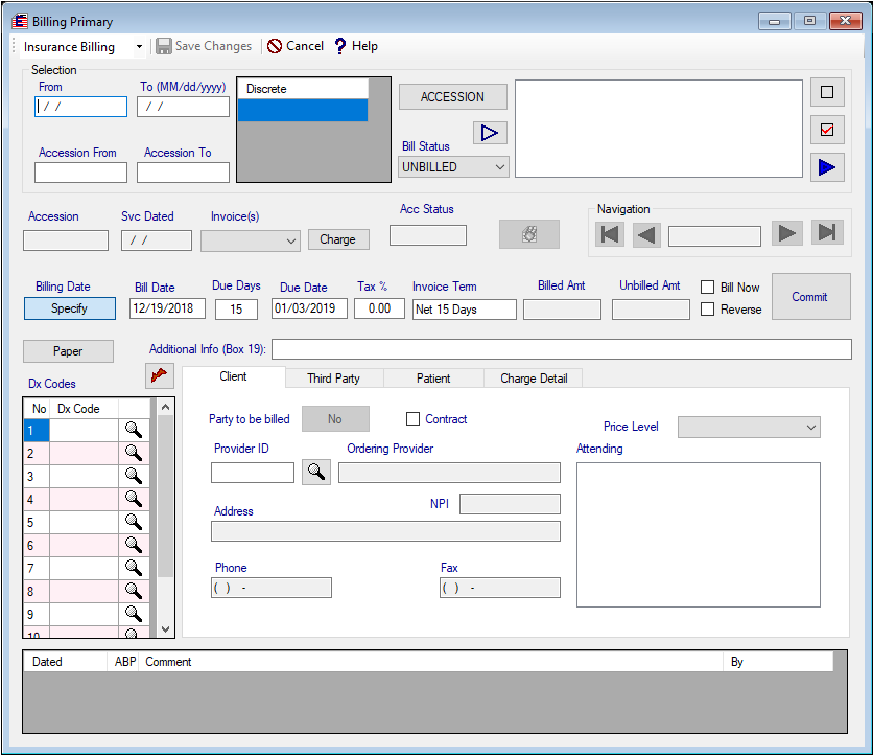Check the Contract checkbox
The height and width of the screenshot is (756, 873).
(413, 419)
